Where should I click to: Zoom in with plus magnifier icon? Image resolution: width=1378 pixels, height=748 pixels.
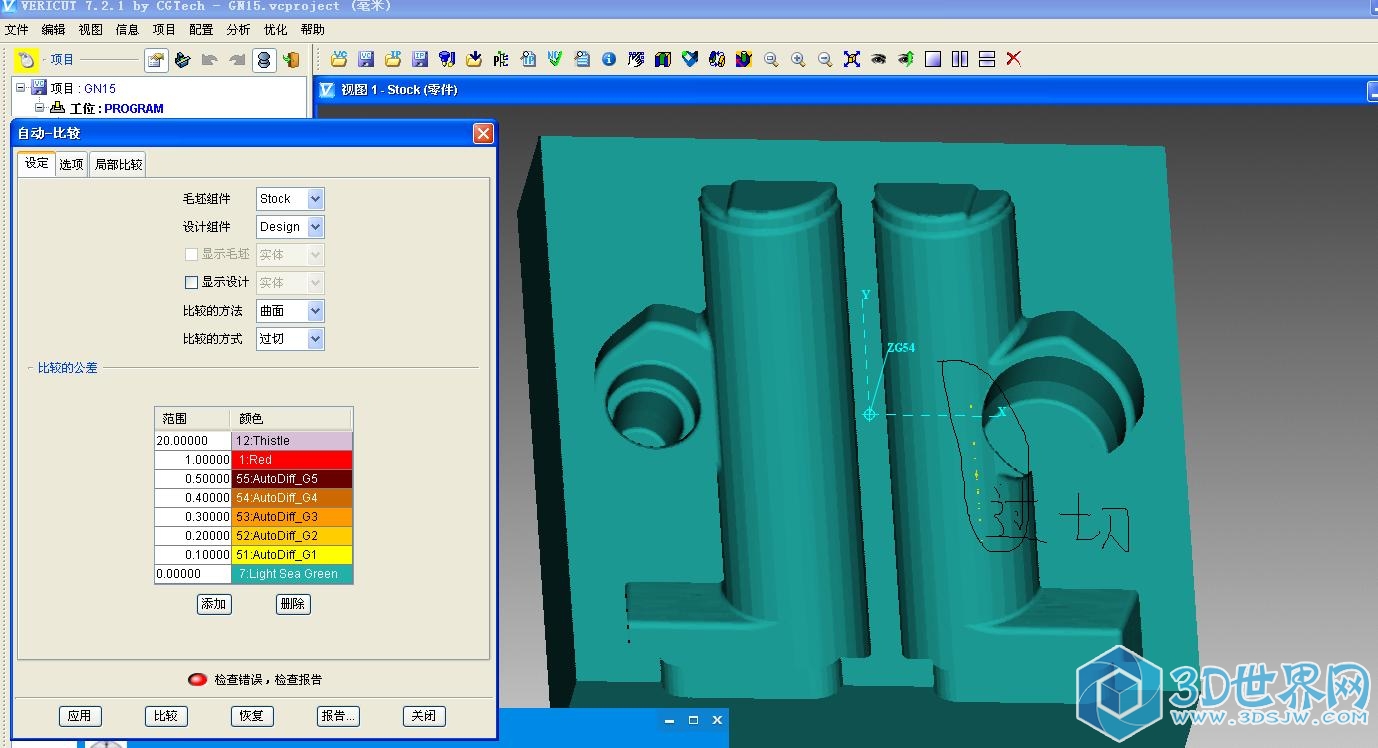(x=798, y=59)
